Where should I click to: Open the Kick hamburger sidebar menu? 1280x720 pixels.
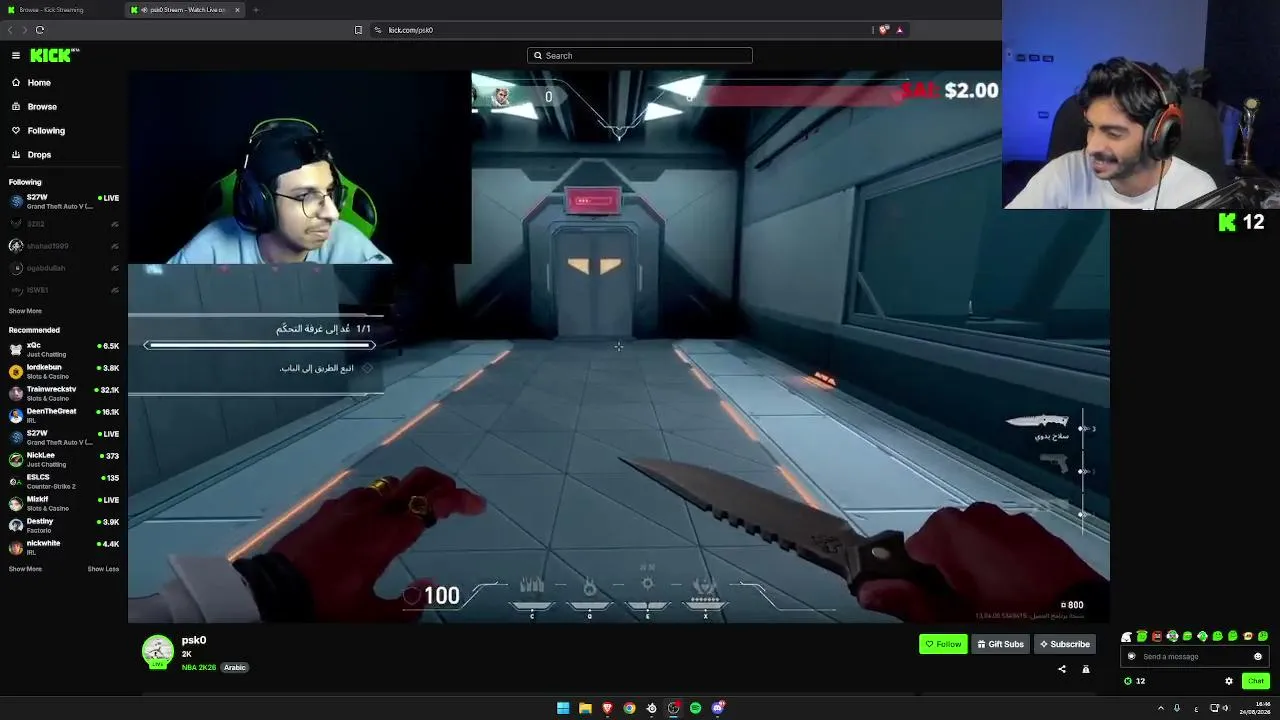[16, 56]
